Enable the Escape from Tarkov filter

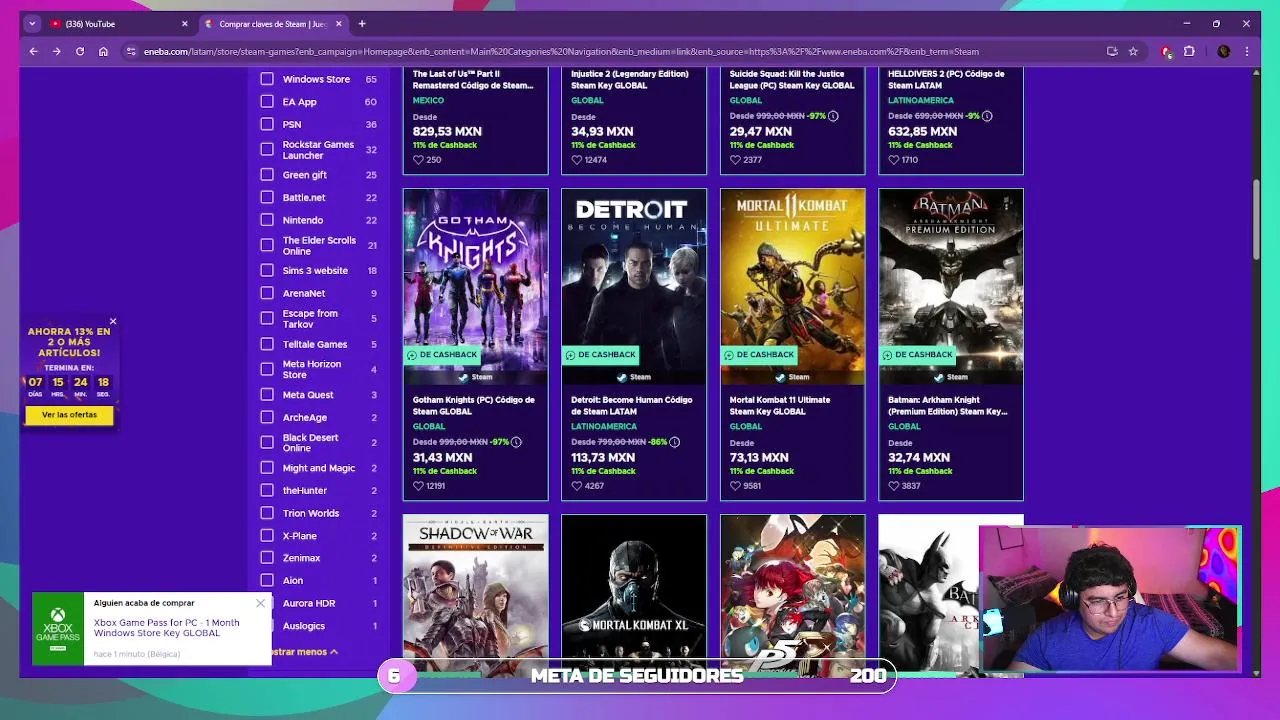(x=267, y=318)
